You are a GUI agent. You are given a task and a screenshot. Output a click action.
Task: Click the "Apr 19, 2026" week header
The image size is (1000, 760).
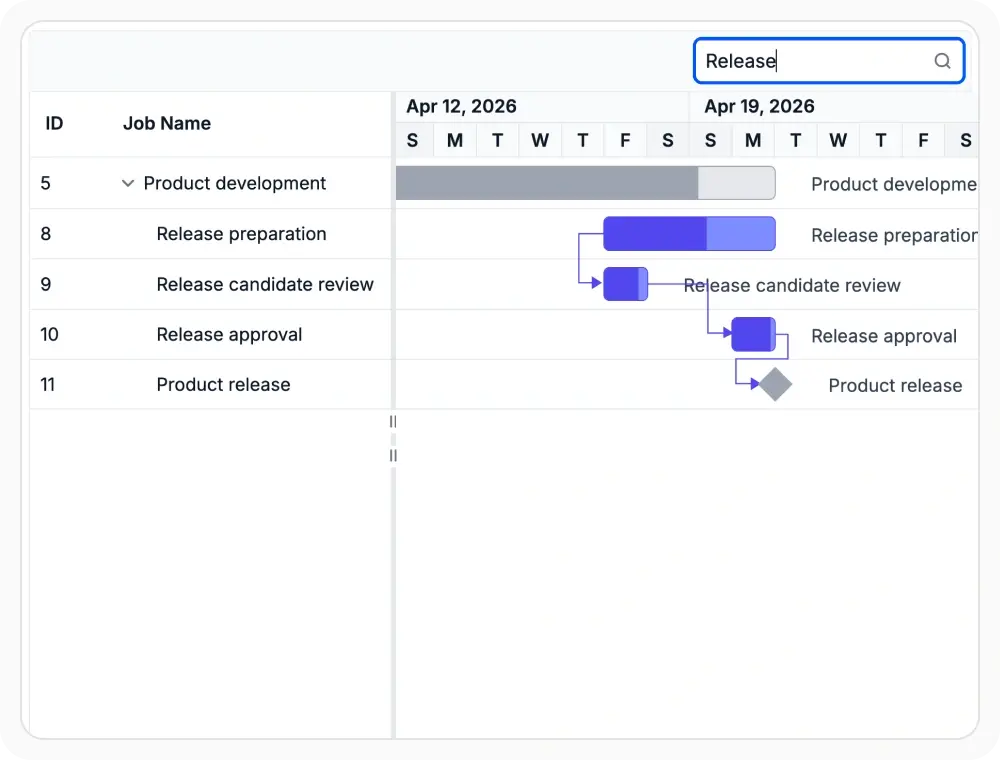[x=759, y=106]
